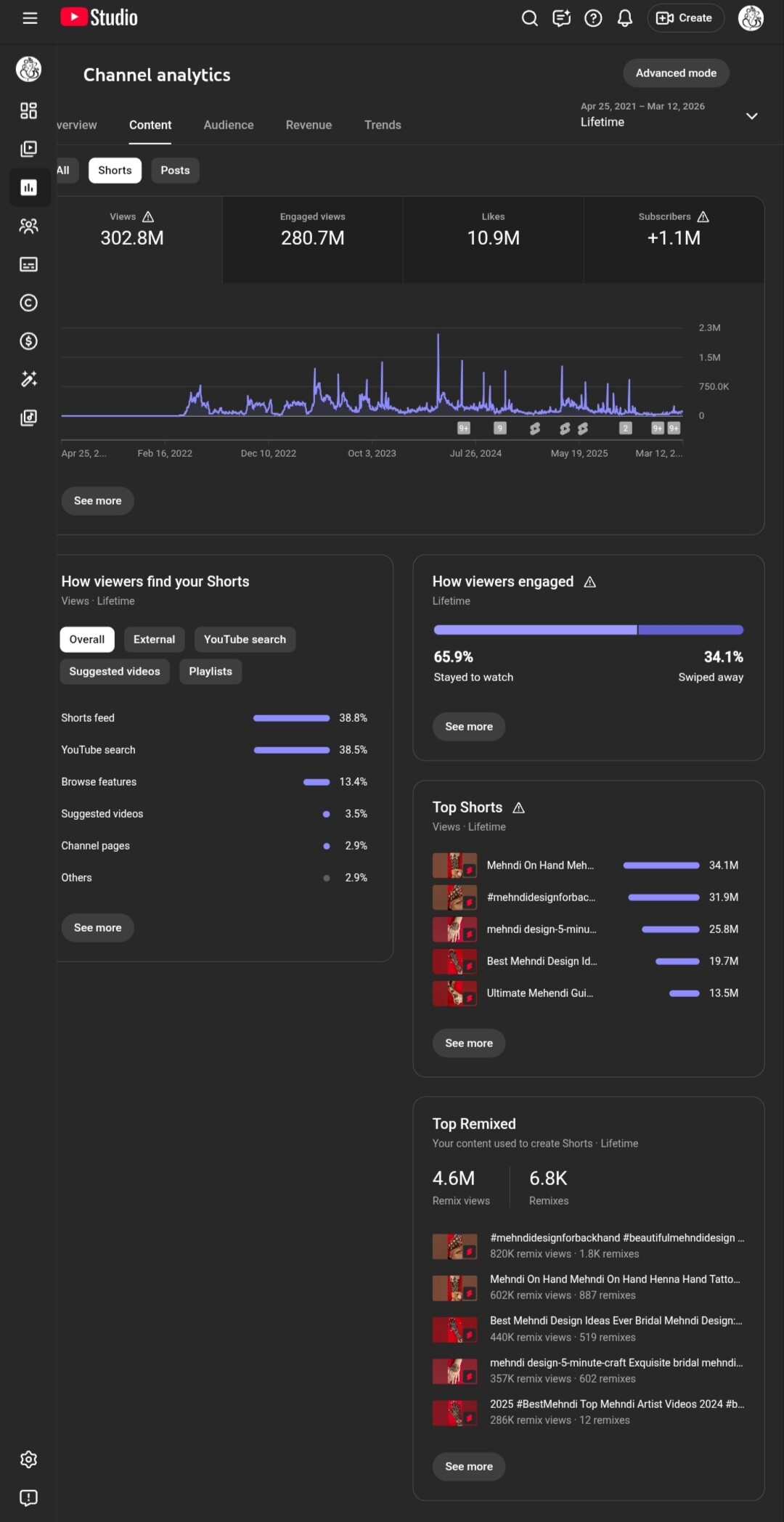
Task: Open the Content library icon in sidebar
Action: tap(28, 150)
